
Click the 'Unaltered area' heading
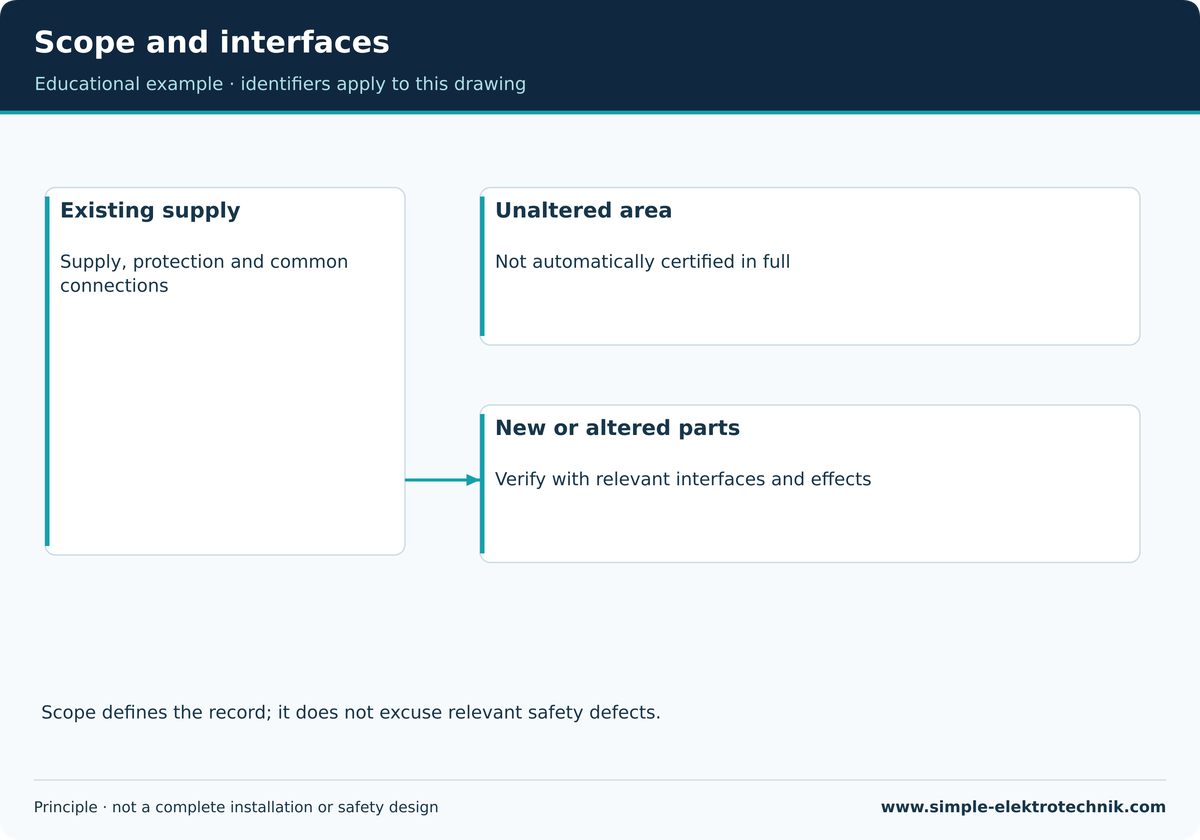click(583, 211)
